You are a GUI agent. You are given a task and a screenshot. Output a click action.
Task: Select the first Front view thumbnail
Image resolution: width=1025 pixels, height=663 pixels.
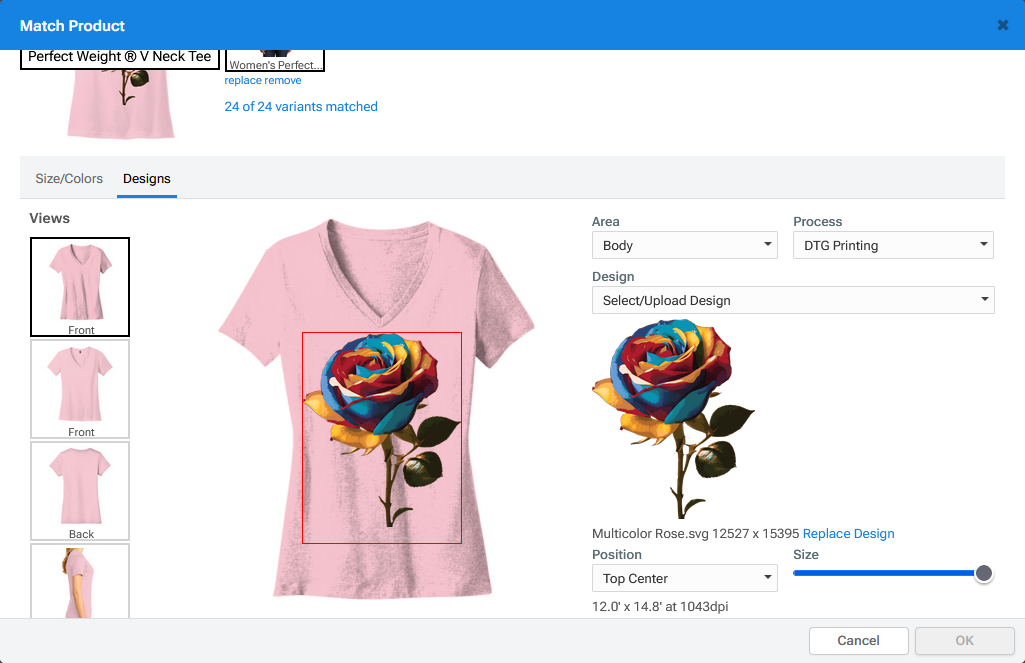coord(80,286)
